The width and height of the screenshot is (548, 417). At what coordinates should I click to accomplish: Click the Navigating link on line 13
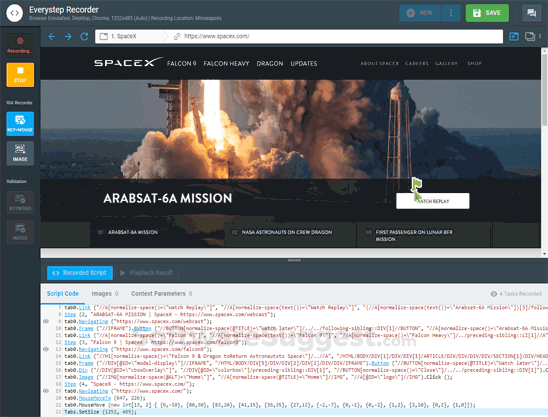(x=93, y=350)
